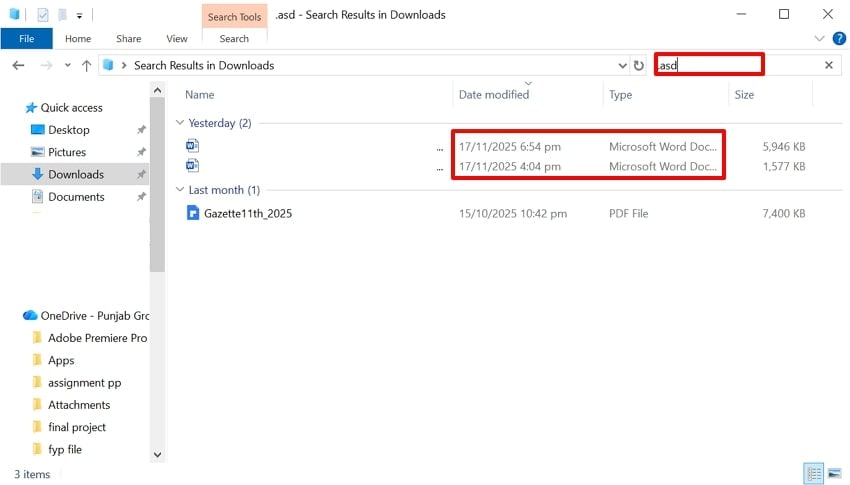Click the pin icon beside Downloads

click(141, 174)
